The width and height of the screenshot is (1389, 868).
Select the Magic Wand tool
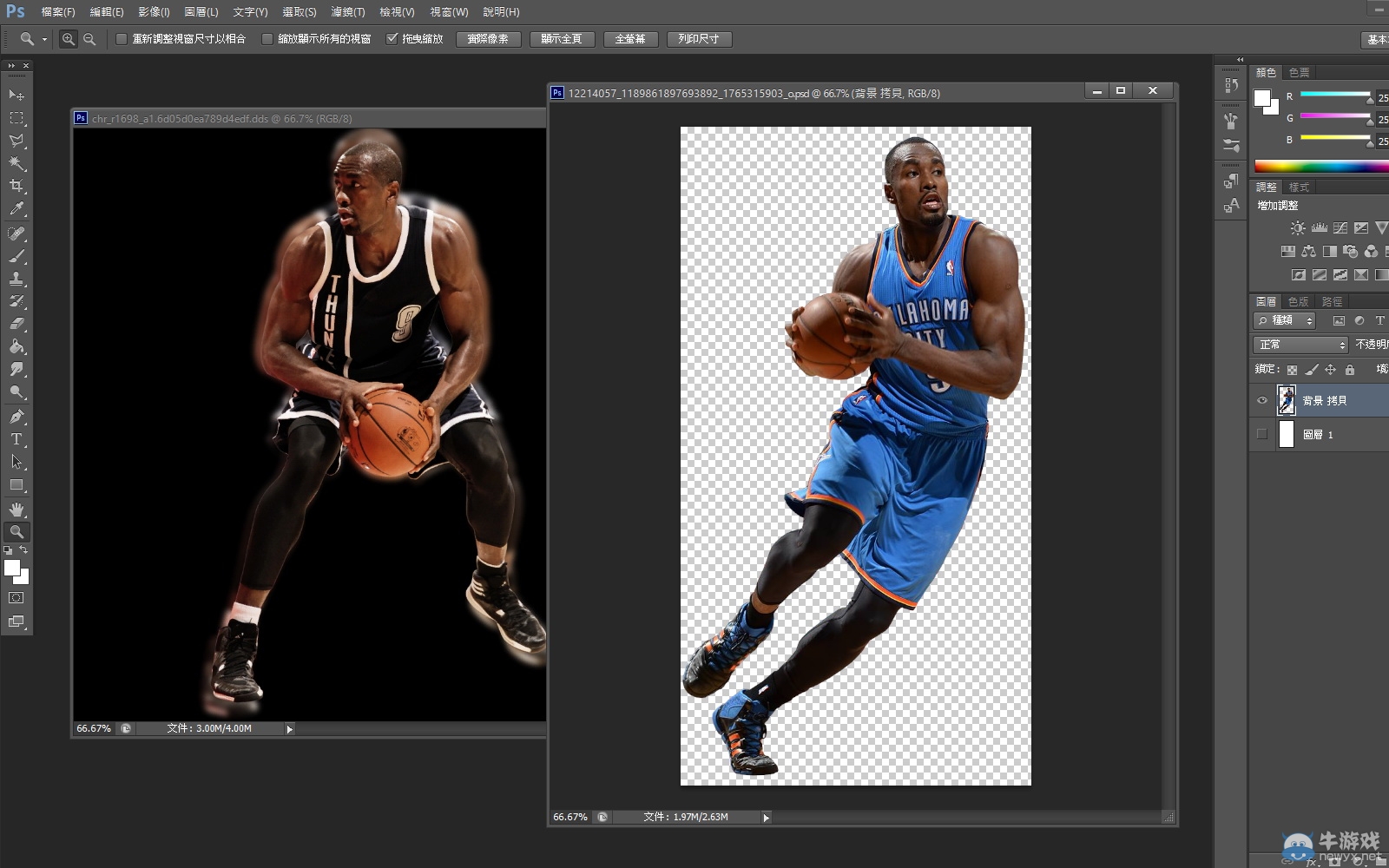pyautogui.click(x=16, y=162)
